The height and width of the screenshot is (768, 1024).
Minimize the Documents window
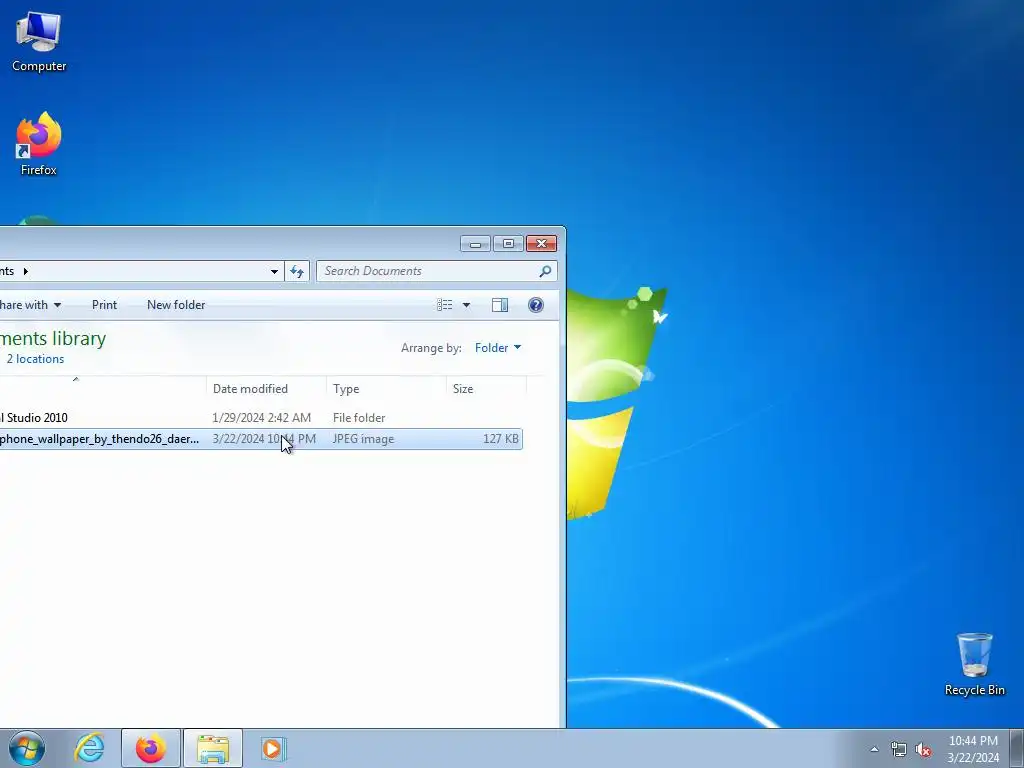pyautogui.click(x=475, y=244)
